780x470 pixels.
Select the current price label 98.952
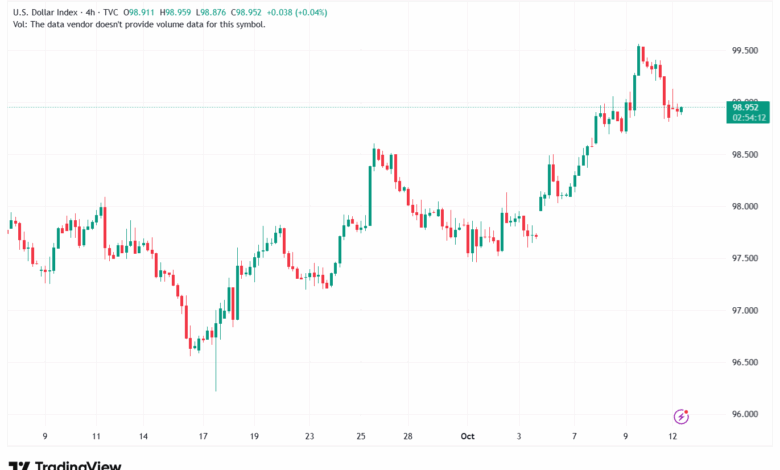point(745,107)
